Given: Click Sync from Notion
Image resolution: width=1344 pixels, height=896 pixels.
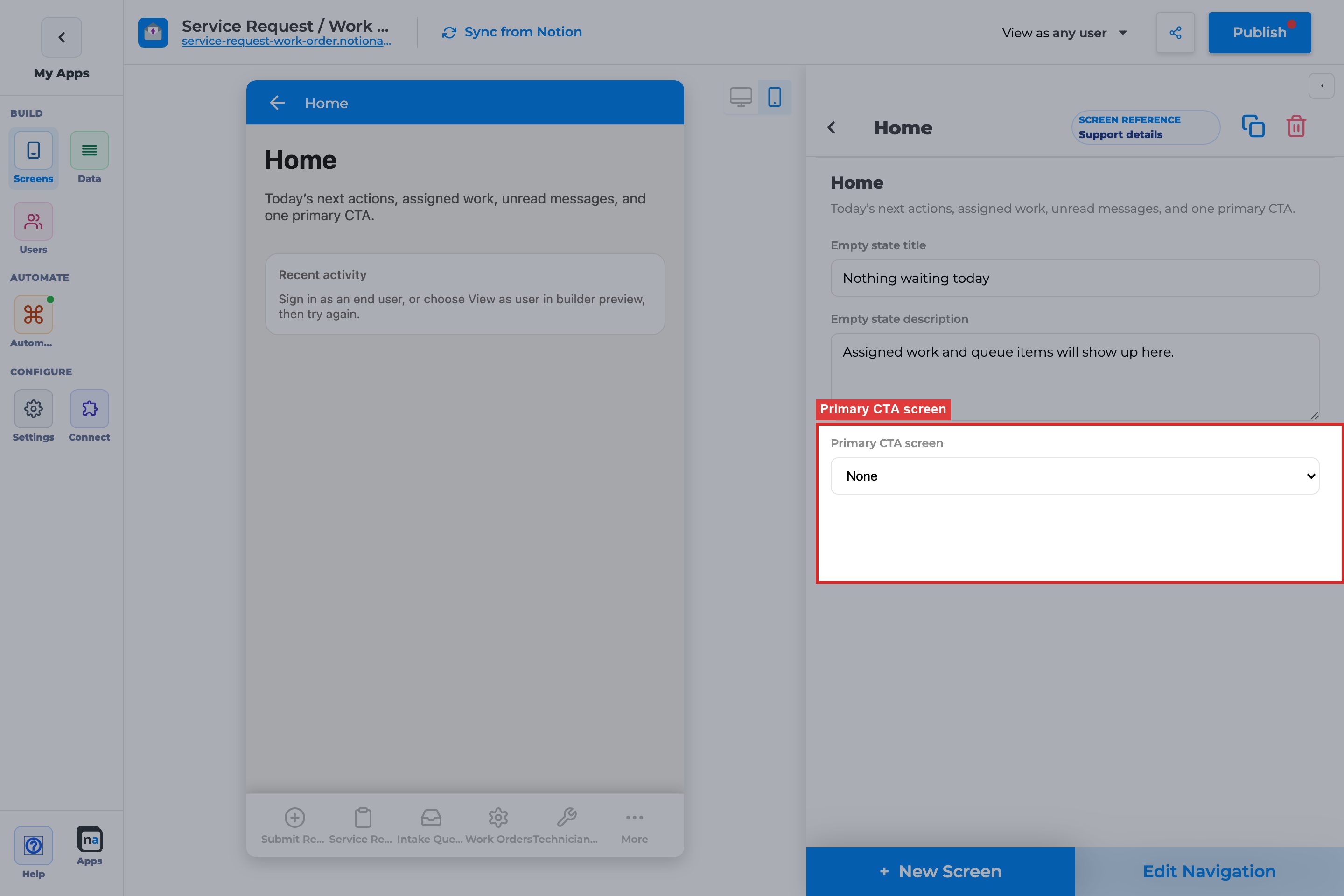Looking at the screenshot, I should [512, 32].
